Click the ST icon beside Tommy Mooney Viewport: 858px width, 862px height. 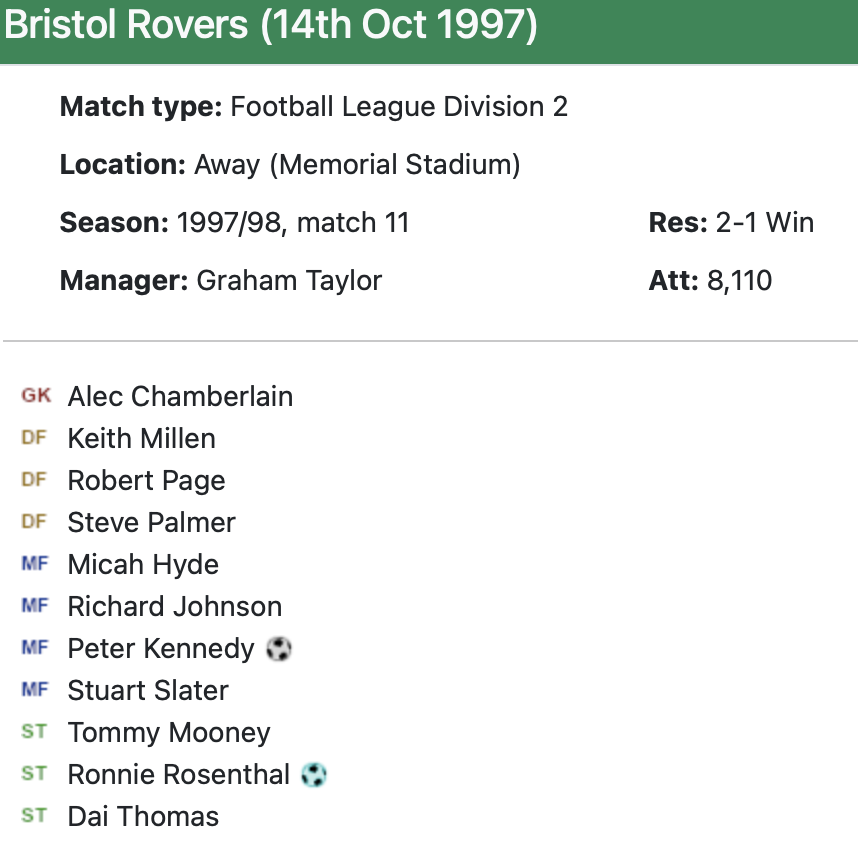click(x=34, y=732)
